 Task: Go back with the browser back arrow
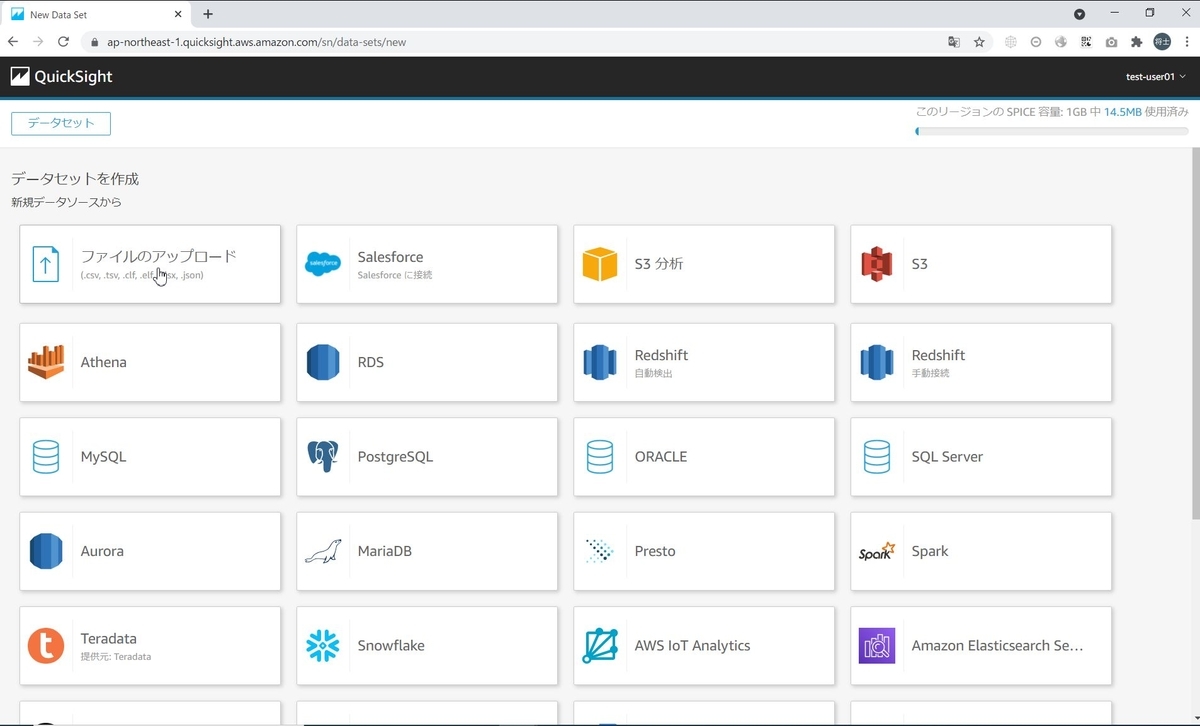pos(13,42)
